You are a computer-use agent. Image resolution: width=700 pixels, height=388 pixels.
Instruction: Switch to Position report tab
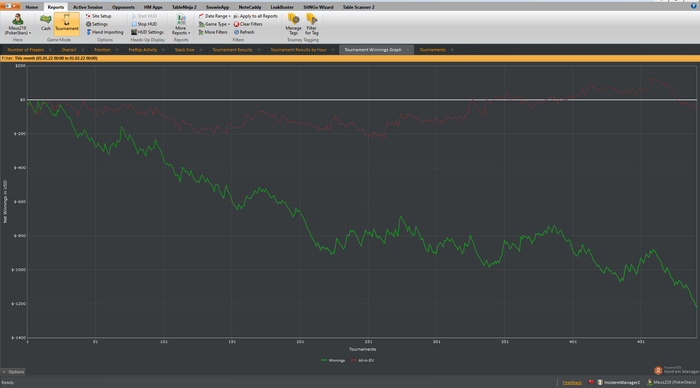[x=102, y=50]
